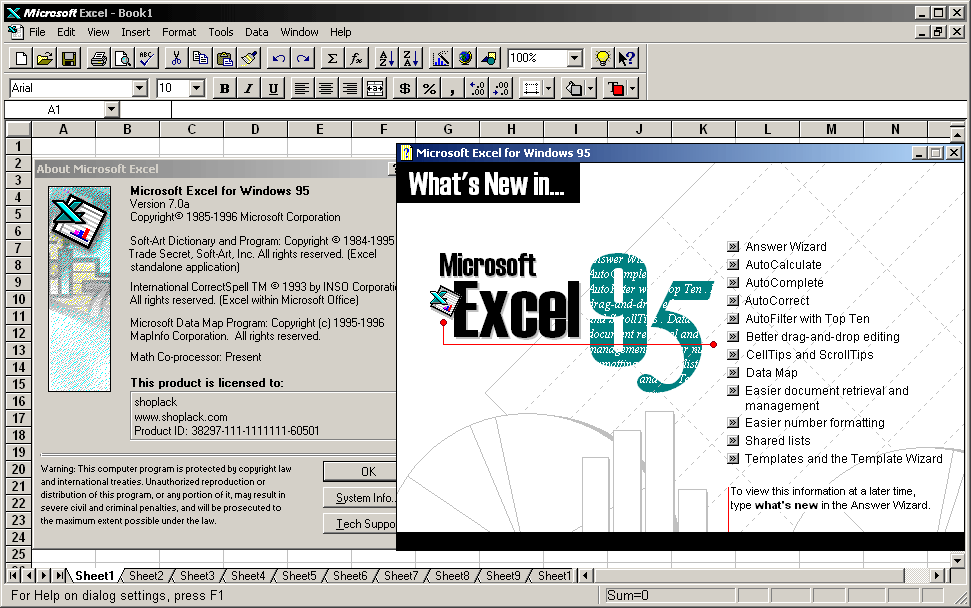Activate the Format Painter
This screenshot has width=971, height=608.
click(251, 58)
